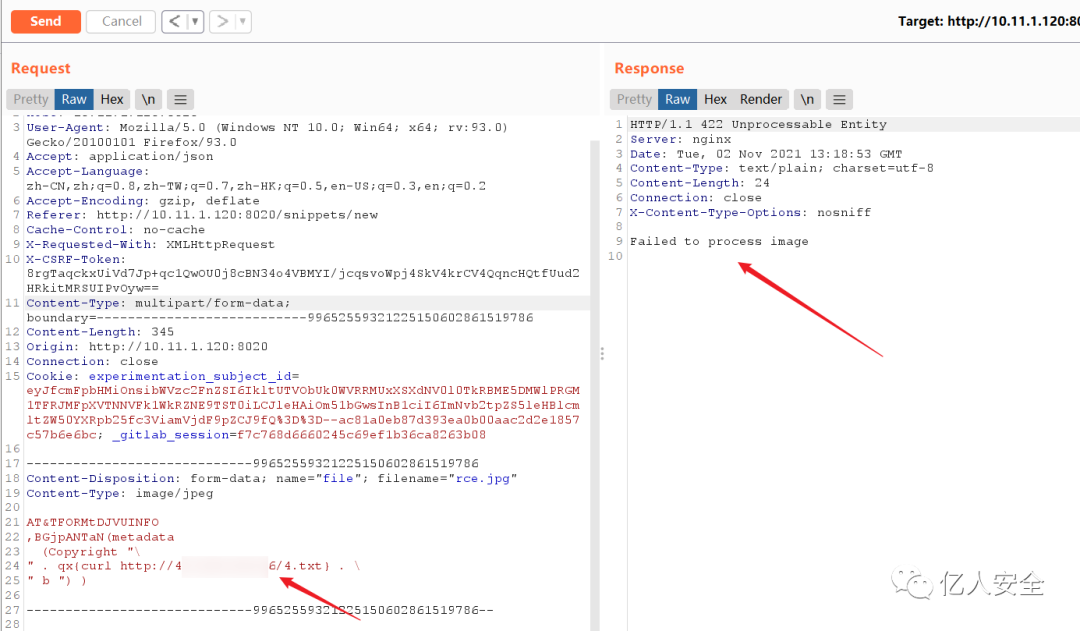Image resolution: width=1080 pixels, height=631 pixels.
Task: Click the Referer header line
Action: pyautogui.click(x=202, y=215)
